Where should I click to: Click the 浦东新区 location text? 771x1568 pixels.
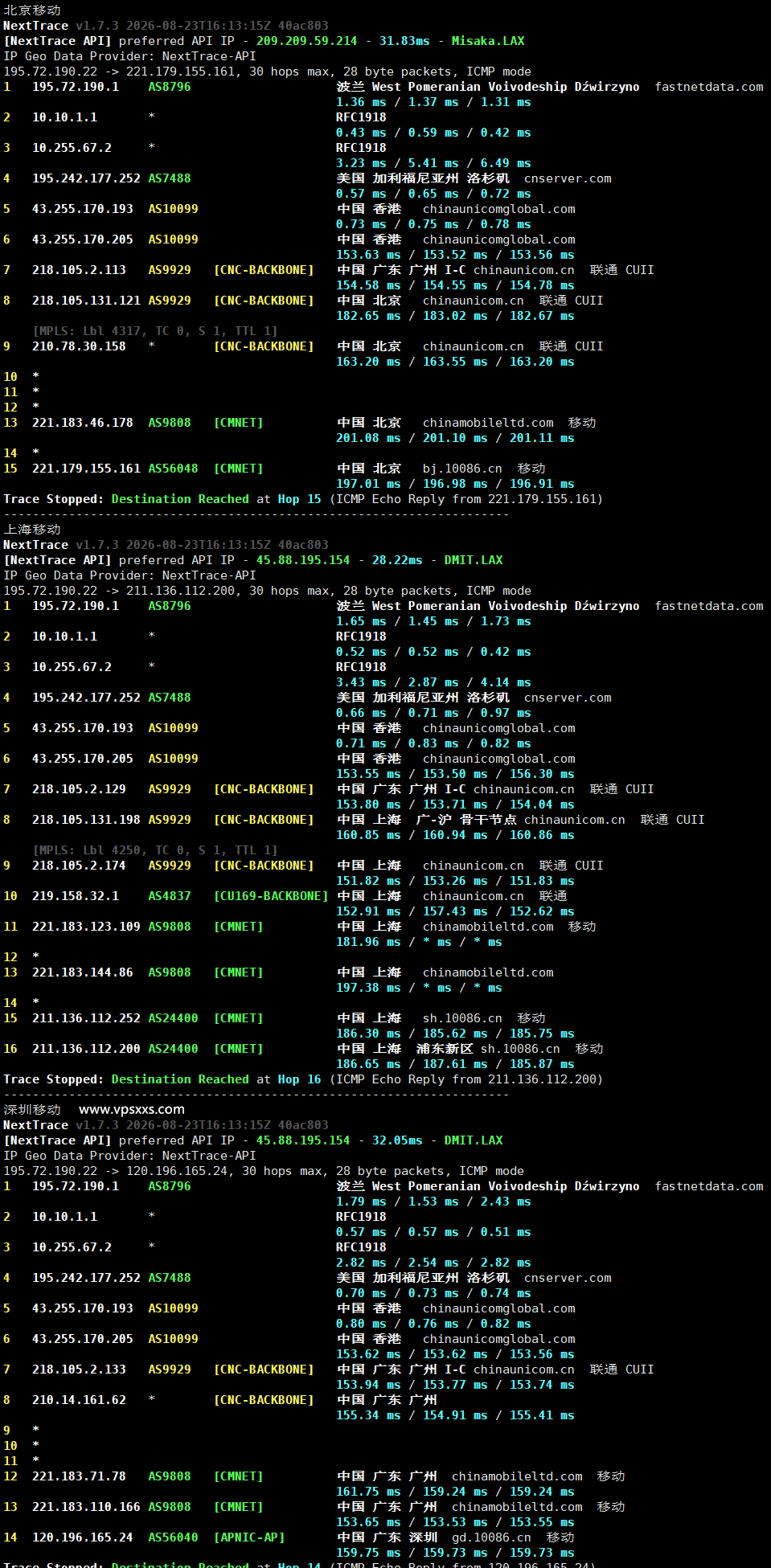(x=445, y=1049)
